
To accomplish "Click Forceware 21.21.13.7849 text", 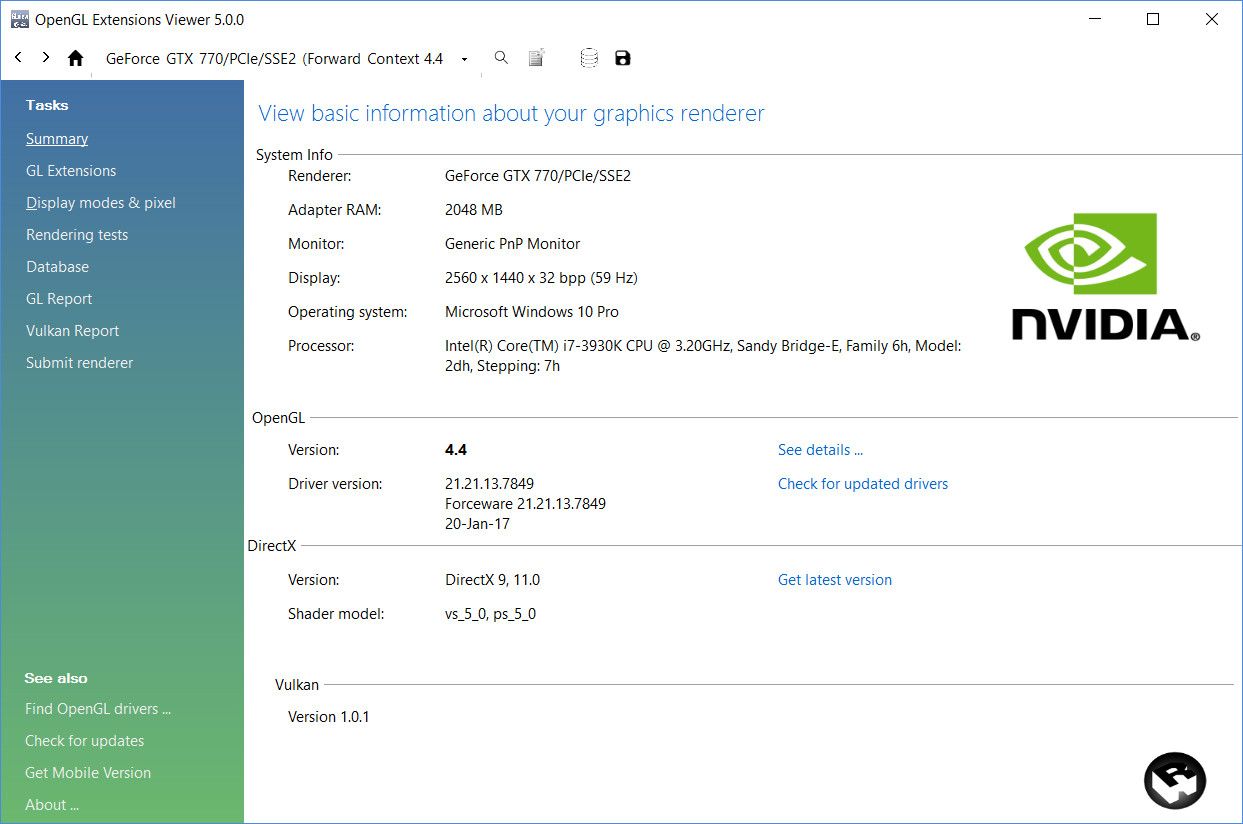I will (525, 504).
